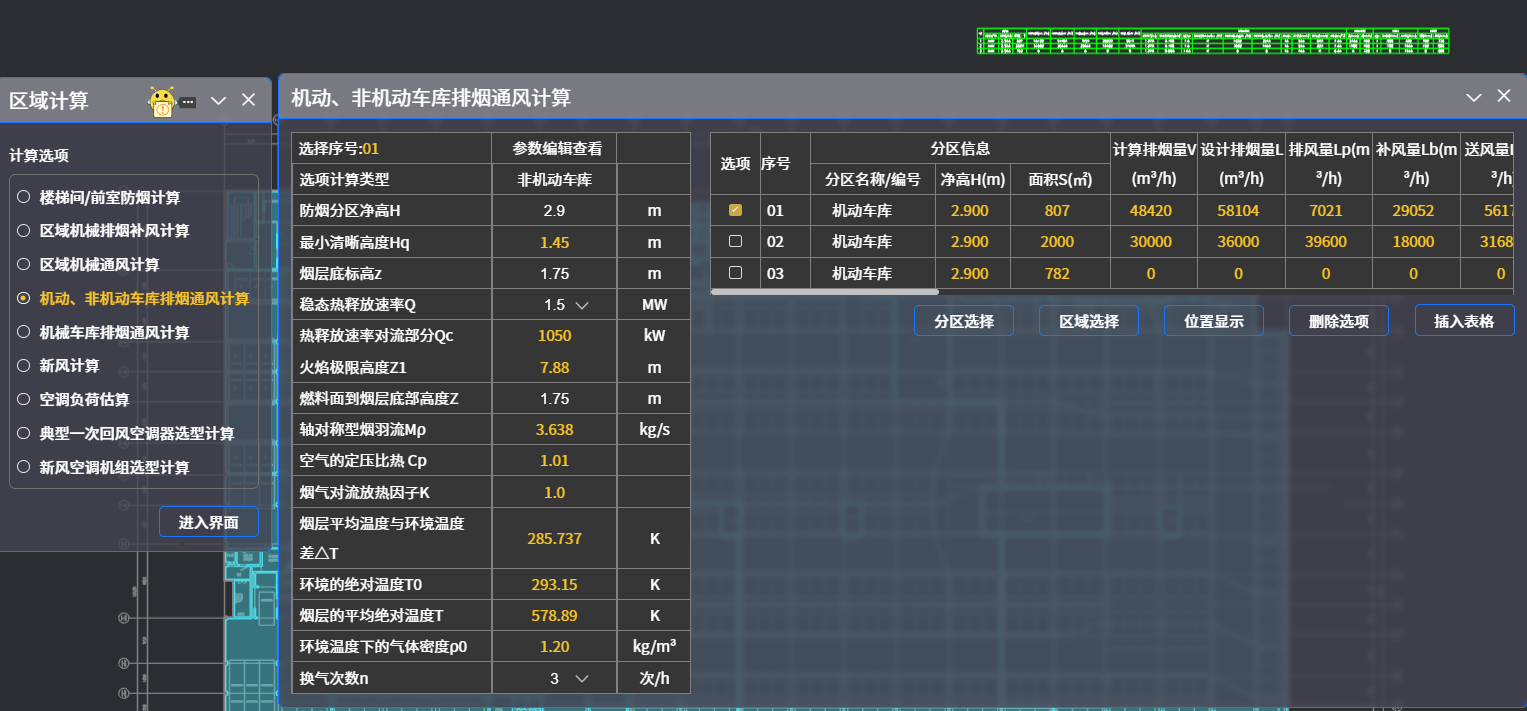1527x711 pixels.
Task: Open the 稳态热释放速率Q dropdown
Action: 581,305
